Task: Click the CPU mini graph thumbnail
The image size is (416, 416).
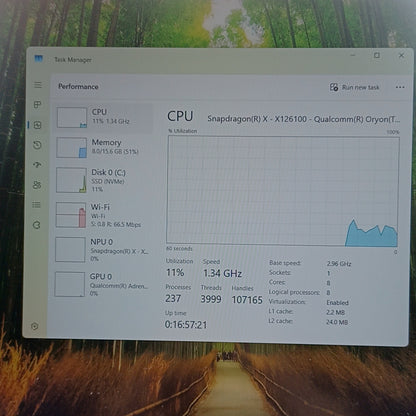Action: tap(72, 117)
